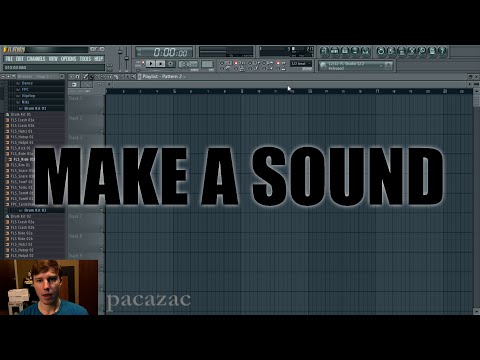Click the download button beside news panel

tap(388, 66)
